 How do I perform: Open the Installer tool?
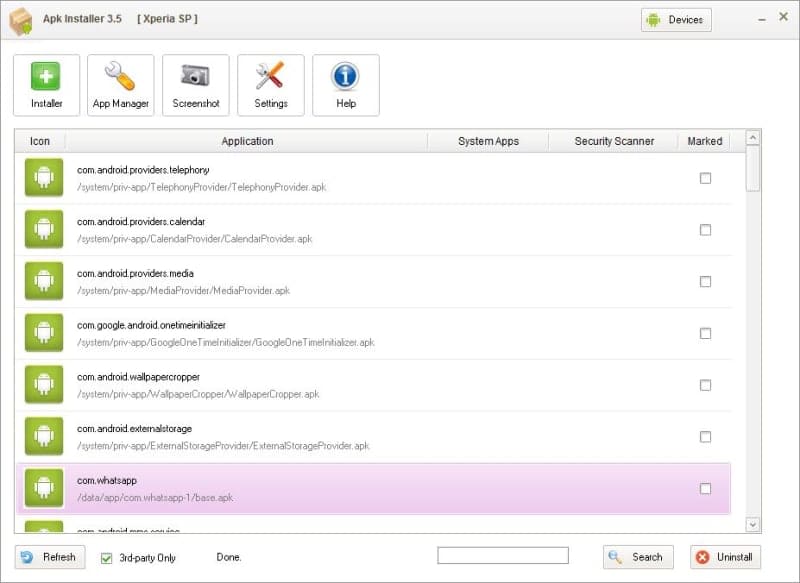[46, 85]
